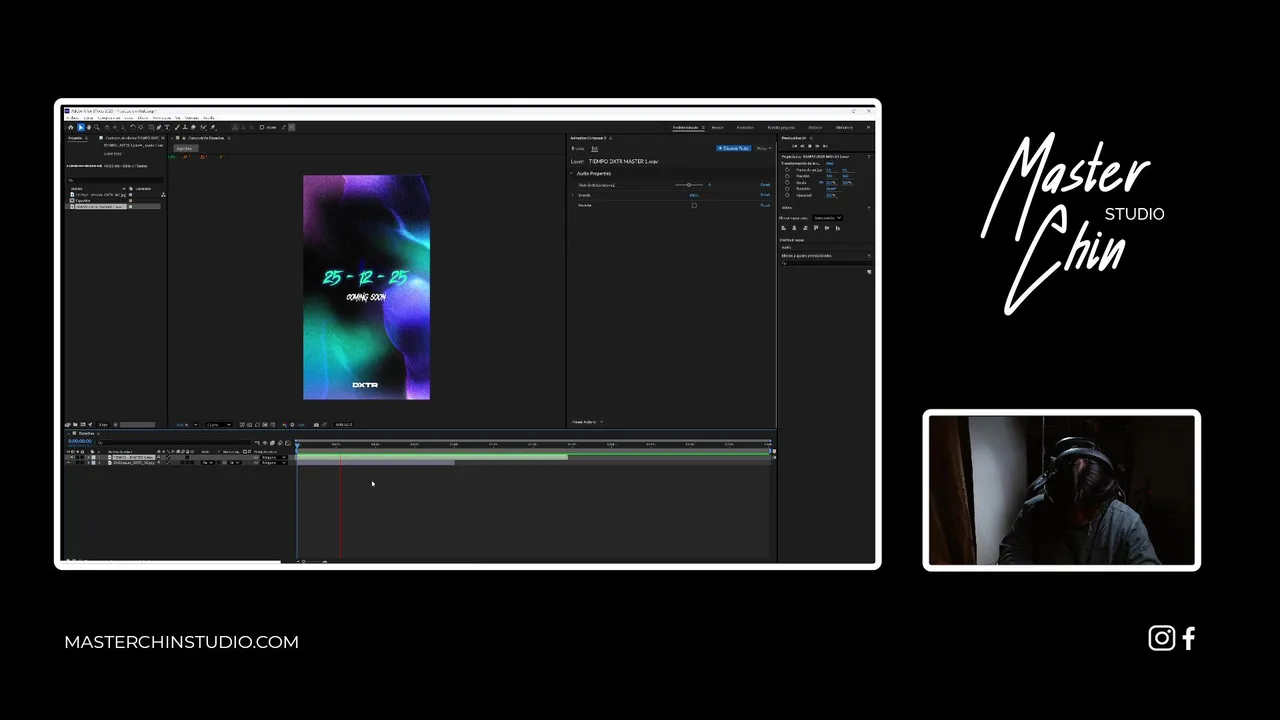Select the Type text tool
Viewport: 1280px width, 720px height.
167,127
